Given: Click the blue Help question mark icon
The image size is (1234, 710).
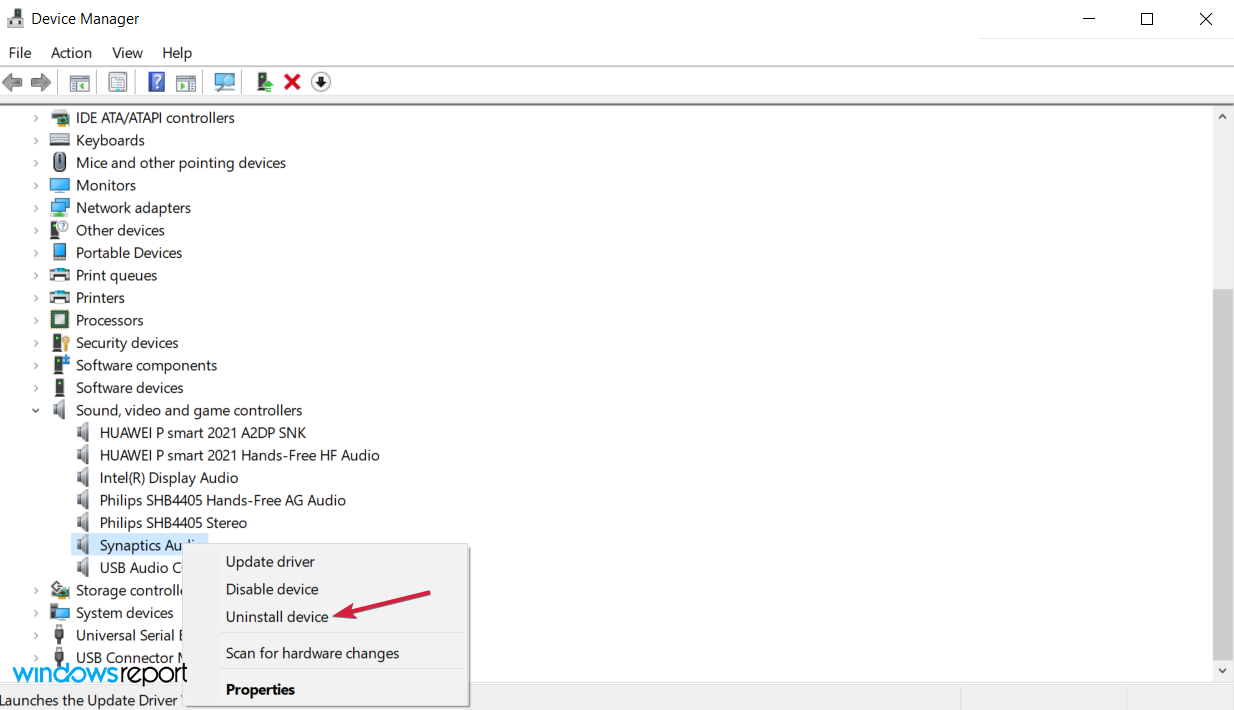Looking at the screenshot, I should tap(157, 82).
